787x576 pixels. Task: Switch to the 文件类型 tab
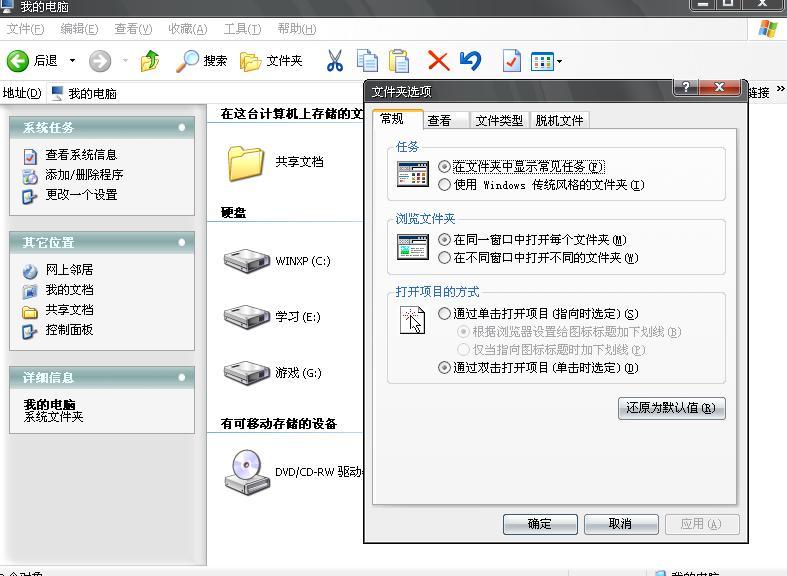tap(499, 120)
